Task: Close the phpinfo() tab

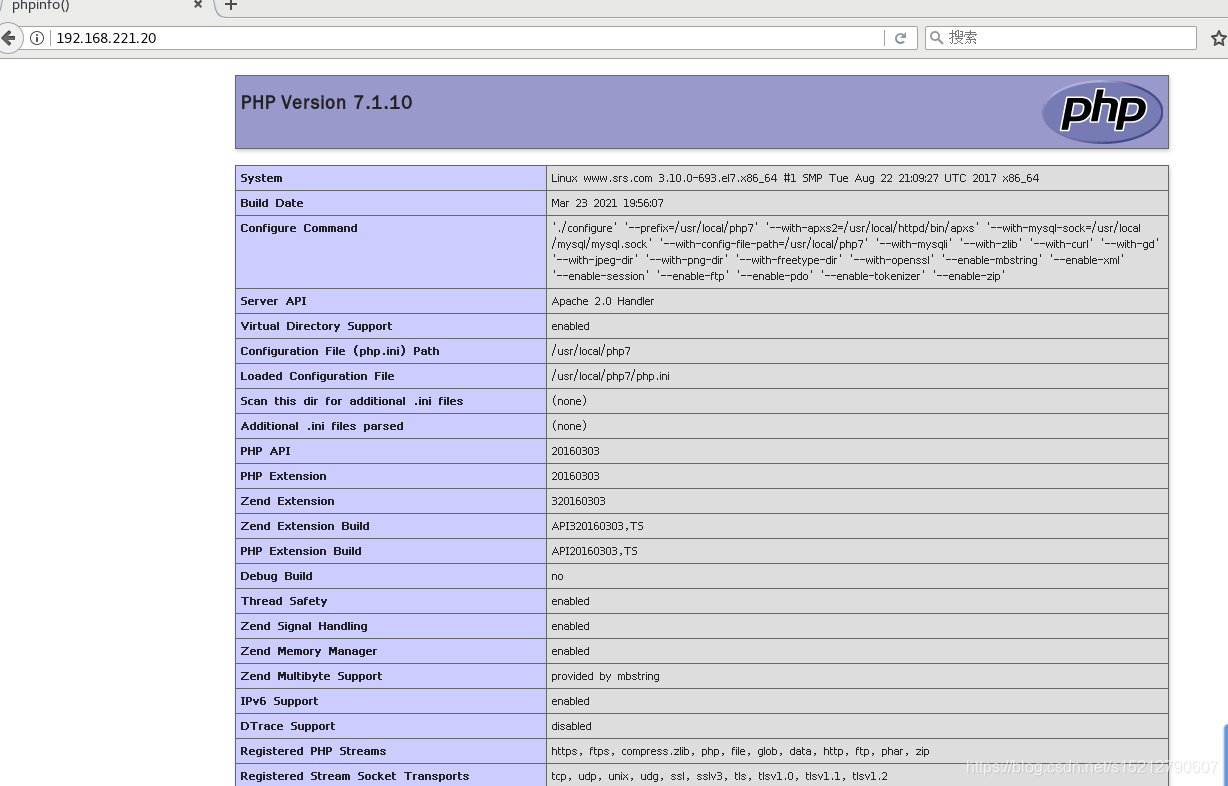Action: pyautogui.click(x=198, y=5)
